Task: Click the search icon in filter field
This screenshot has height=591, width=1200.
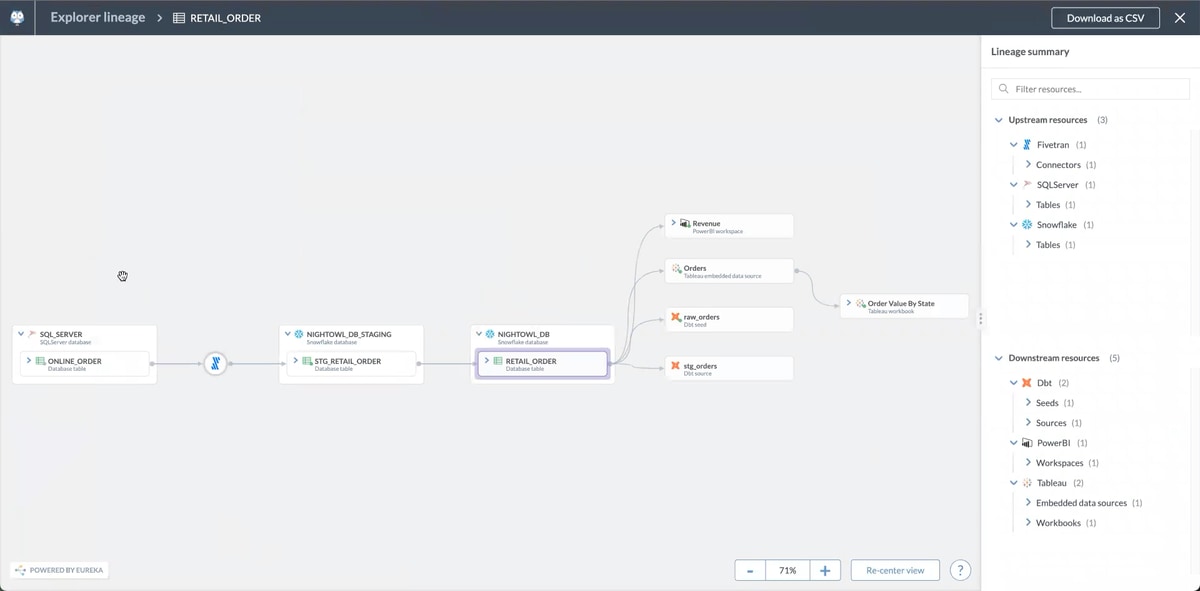Action: (x=1003, y=89)
